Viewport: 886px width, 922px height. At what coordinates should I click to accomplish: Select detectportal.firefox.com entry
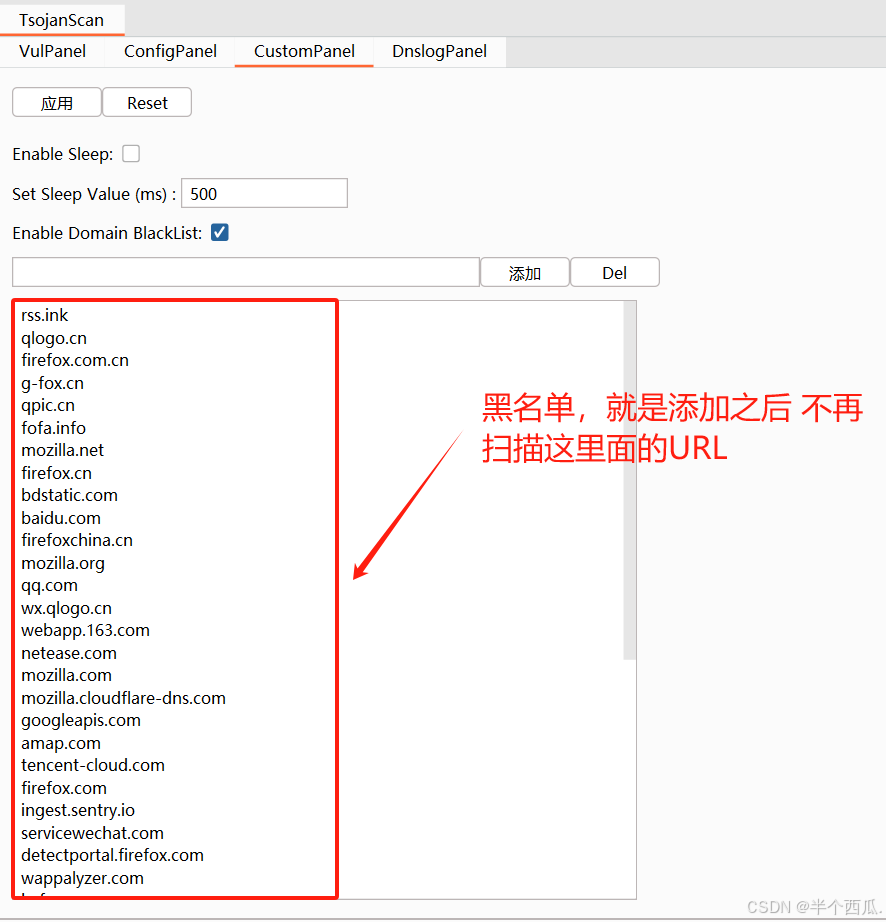coord(112,855)
